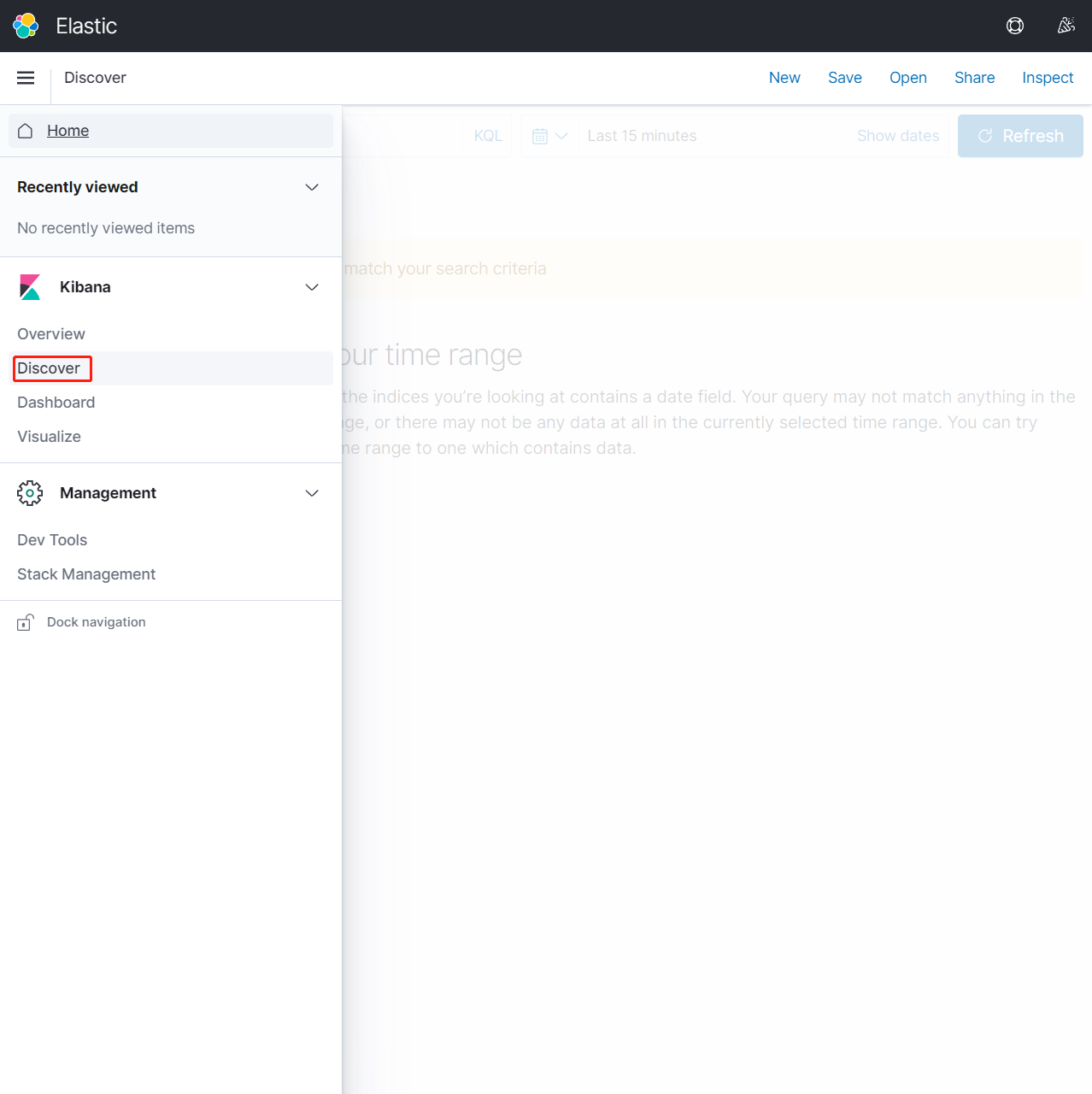This screenshot has height=1094, width=1092.
Task: Open the calendar quick time menu
Action: pos(549,136)
